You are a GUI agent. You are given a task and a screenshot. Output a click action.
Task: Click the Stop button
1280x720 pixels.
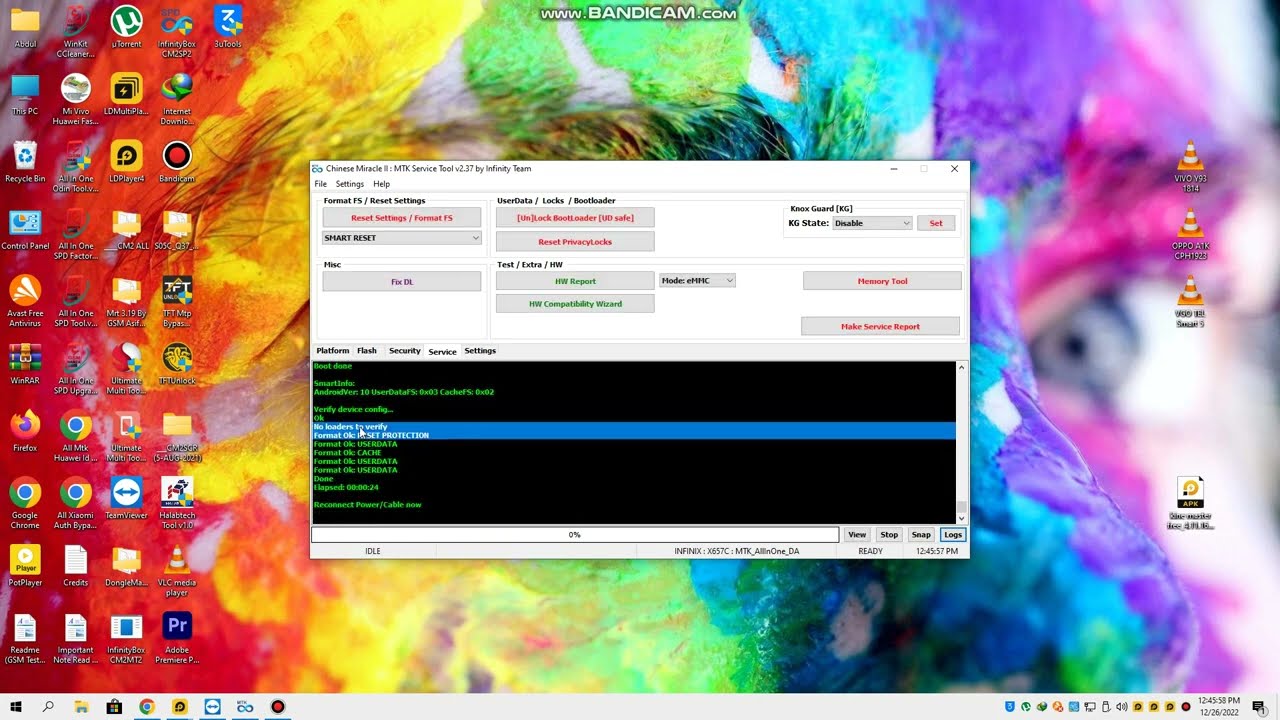pos(889,535)
